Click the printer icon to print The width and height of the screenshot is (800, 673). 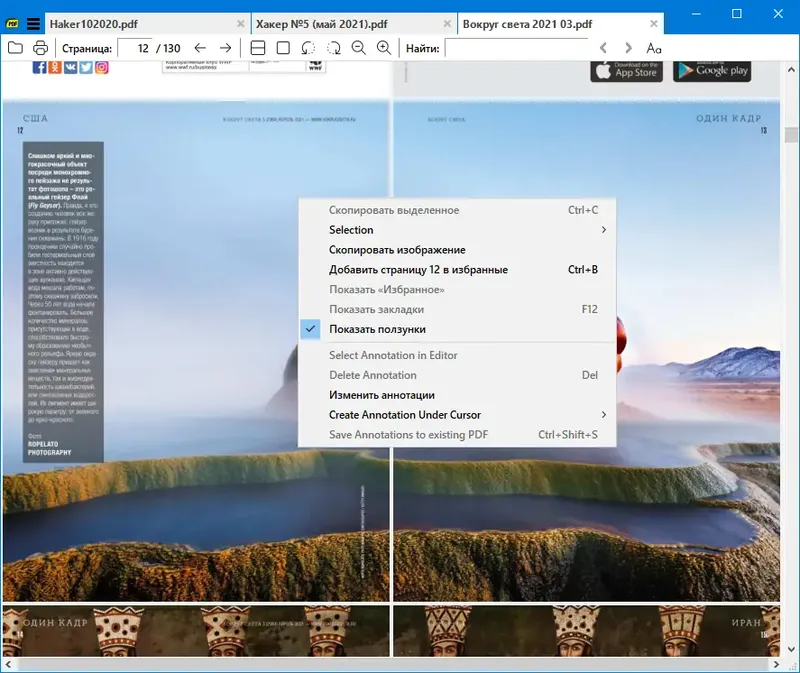coord(40,48)
